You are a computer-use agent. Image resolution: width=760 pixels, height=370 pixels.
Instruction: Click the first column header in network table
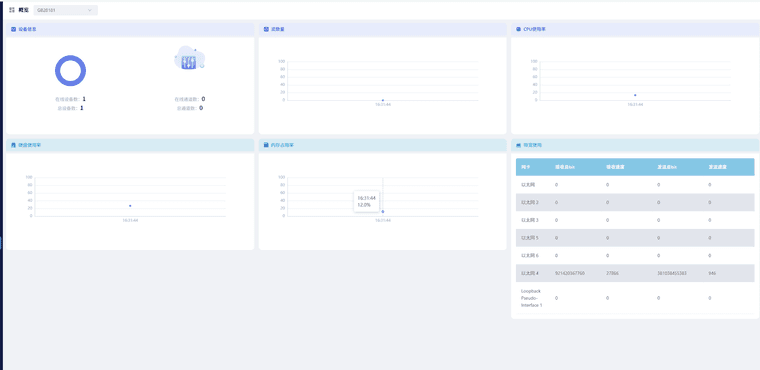pyautogui.click(x=525, y=167)
